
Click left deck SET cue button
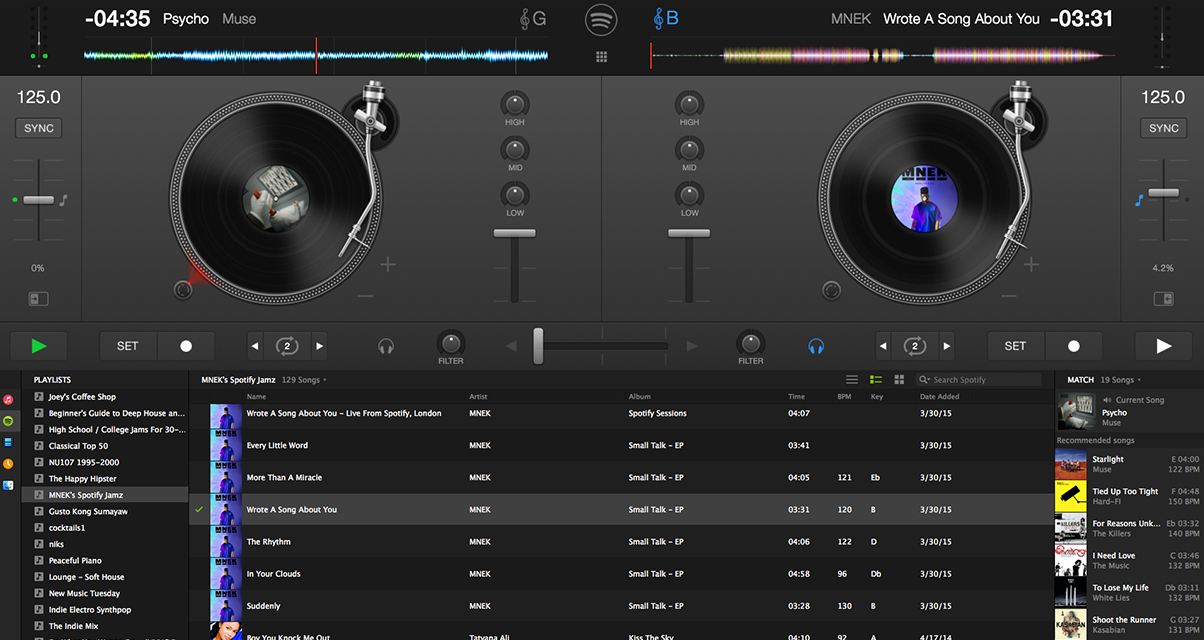coord(128,346)
